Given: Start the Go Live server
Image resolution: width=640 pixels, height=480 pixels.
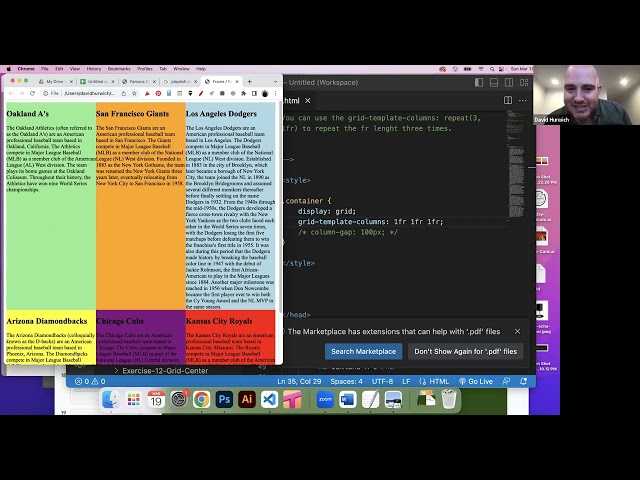Looking at the screenshot, I should [476, 381].
